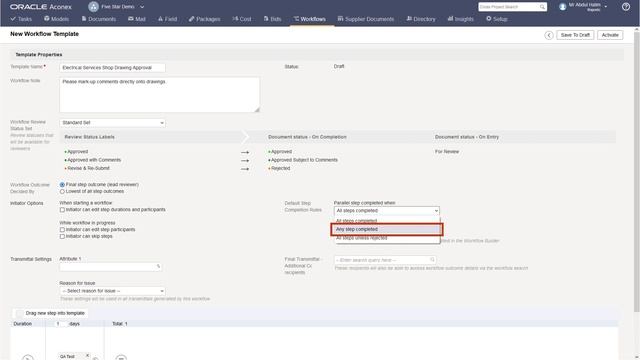Click the Help question mark icon

(626, 7)
